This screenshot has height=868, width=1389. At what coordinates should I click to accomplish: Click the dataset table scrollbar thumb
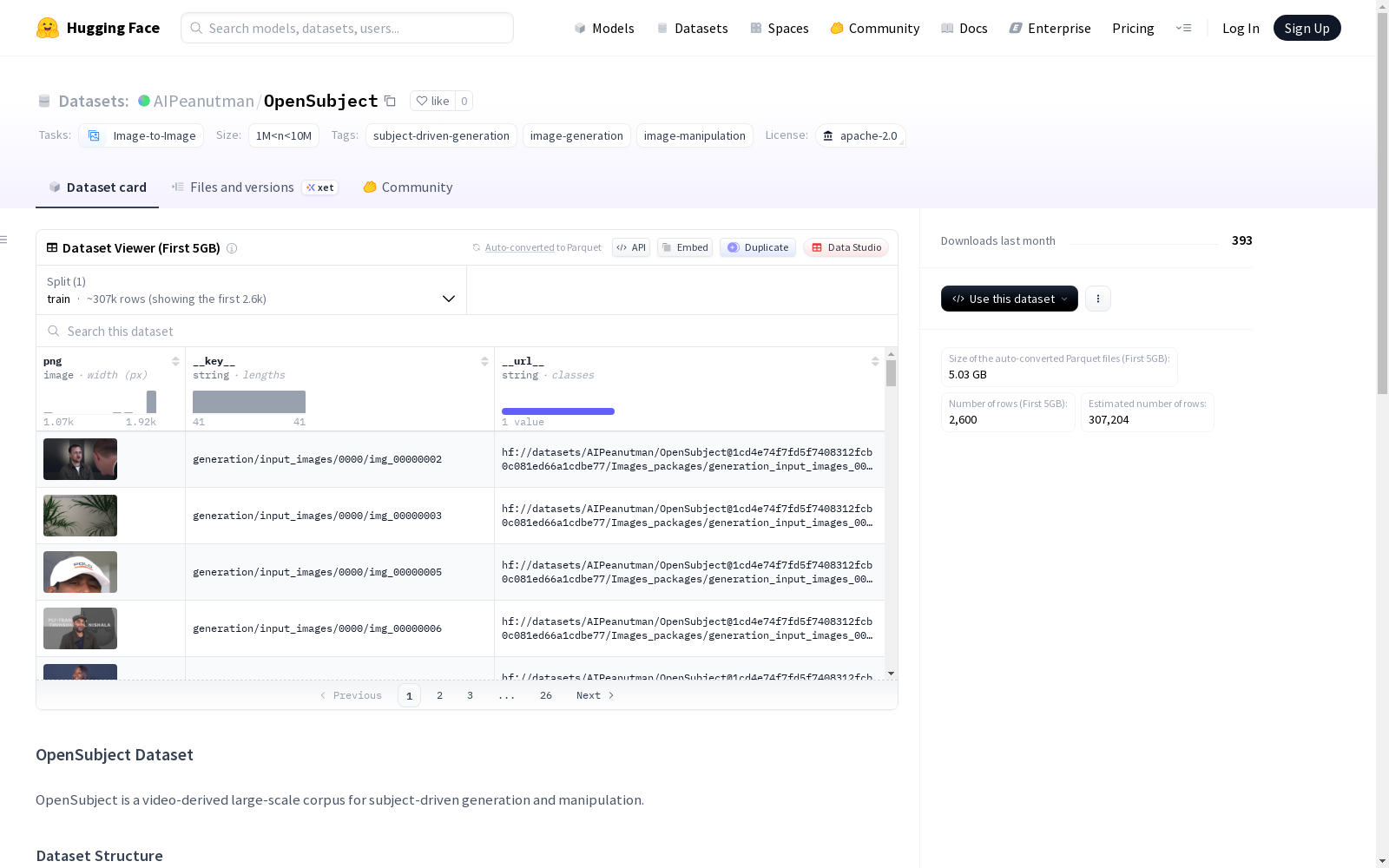pos(891,373)
